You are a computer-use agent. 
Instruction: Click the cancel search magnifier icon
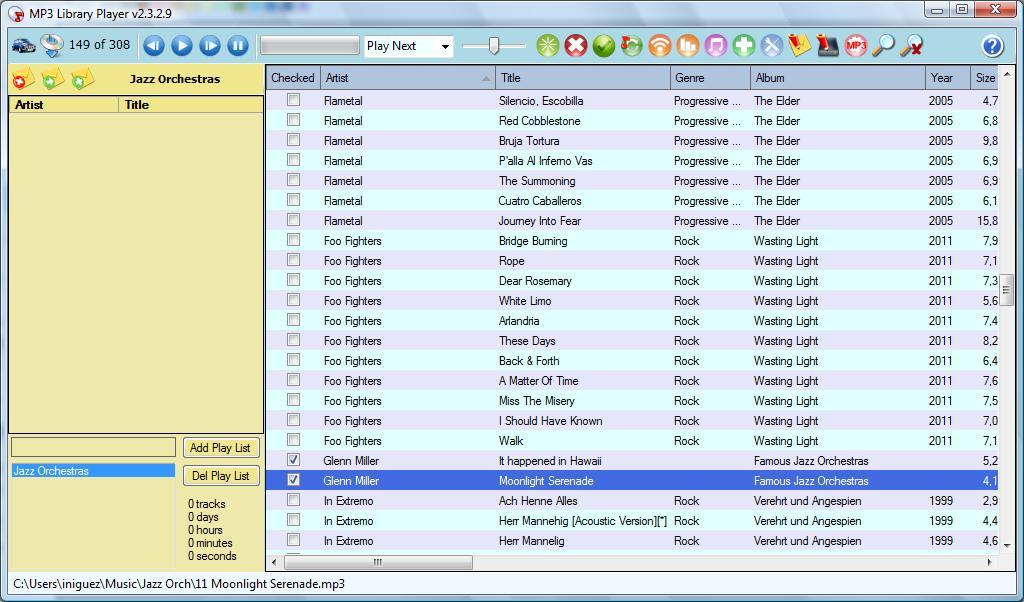pos(911,45)
